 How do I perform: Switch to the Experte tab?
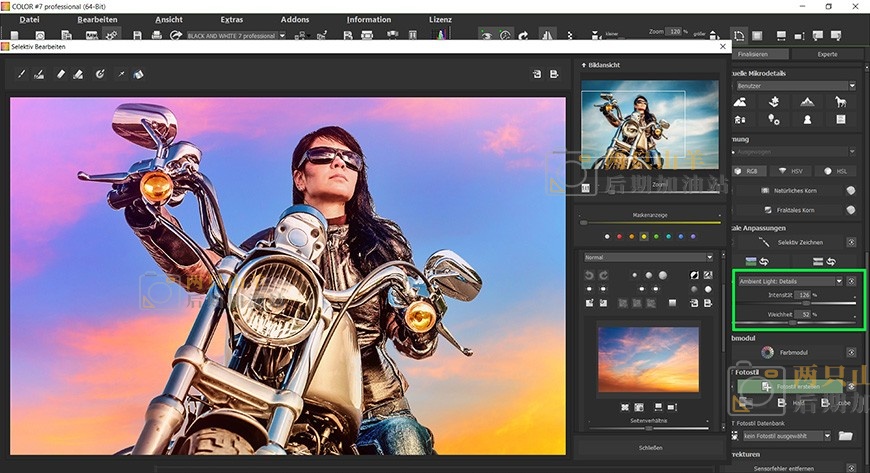click(x=827, y=54)
